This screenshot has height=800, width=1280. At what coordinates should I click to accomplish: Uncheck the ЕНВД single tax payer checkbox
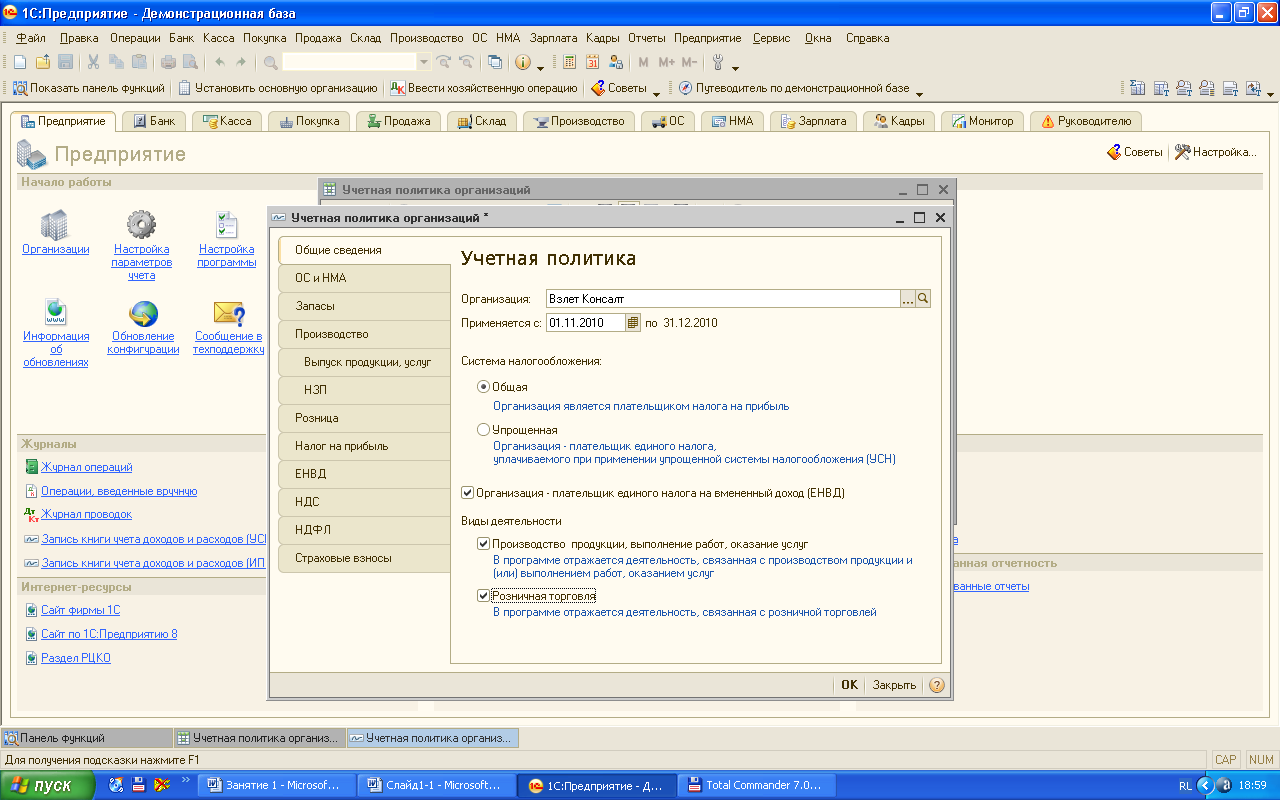coord(467,493)
